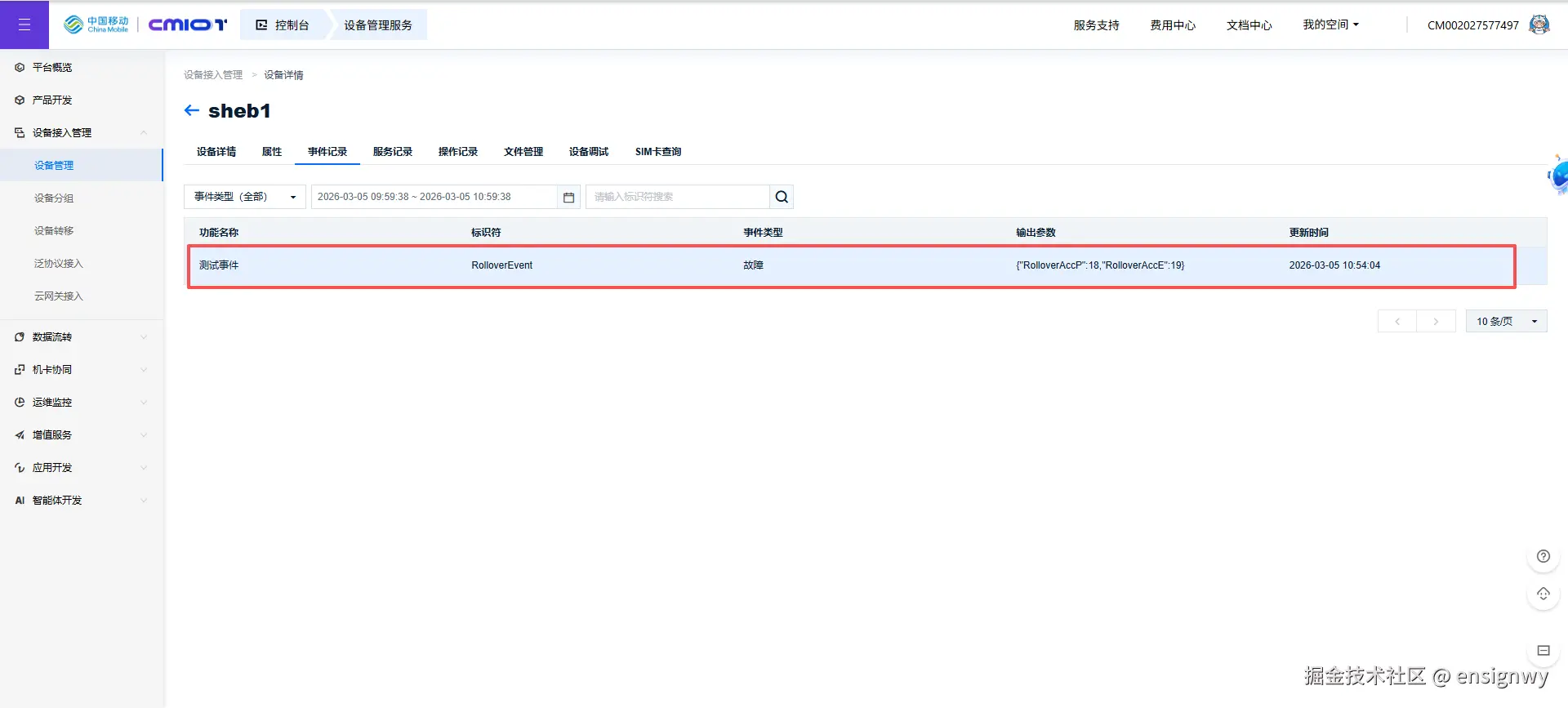Switch to the SIM卡查询 tab
Screen dimensions: 1568x708
(658, 151)
